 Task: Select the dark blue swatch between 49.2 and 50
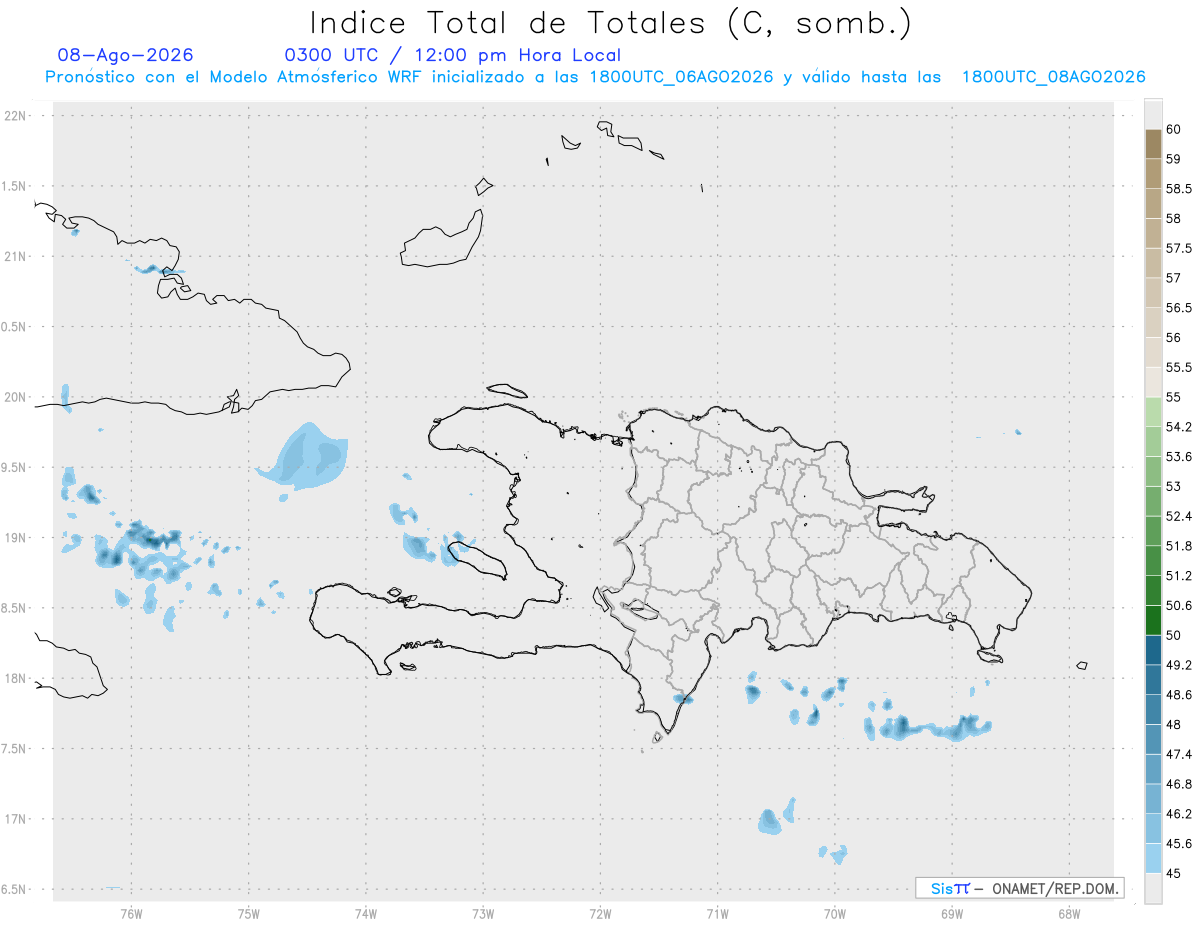click(1153, 650)
